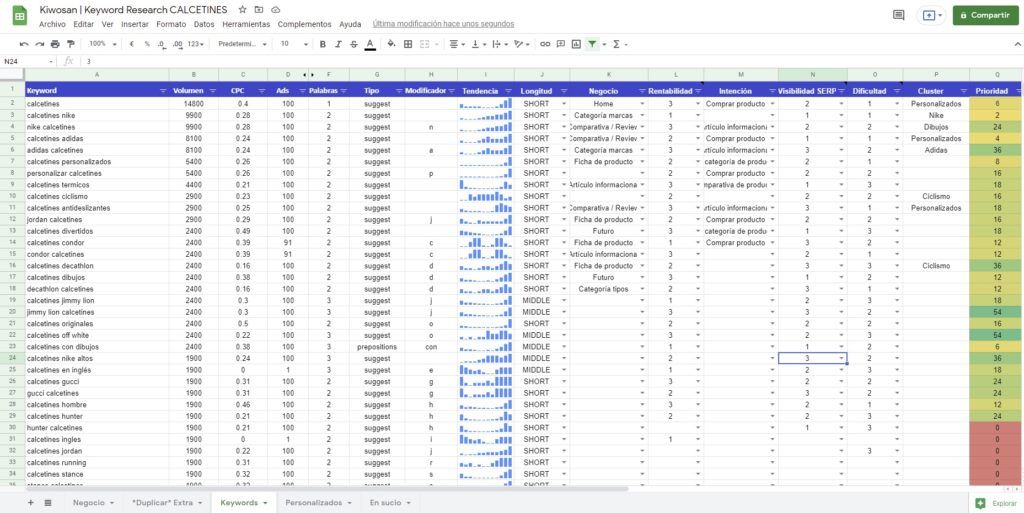Open the Archivo menu
Image resolution: width=1024 pixels, height=513 pixels.
pyautogui.click(x=52, y=24)
